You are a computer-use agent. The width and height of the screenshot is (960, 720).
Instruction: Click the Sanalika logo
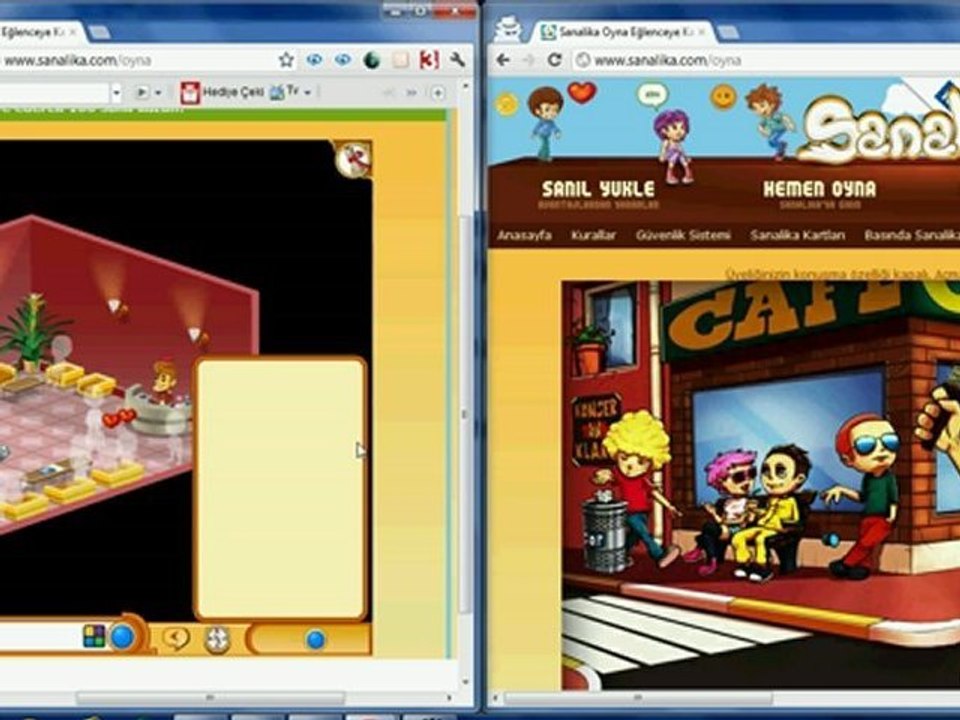tap(879, 130)
